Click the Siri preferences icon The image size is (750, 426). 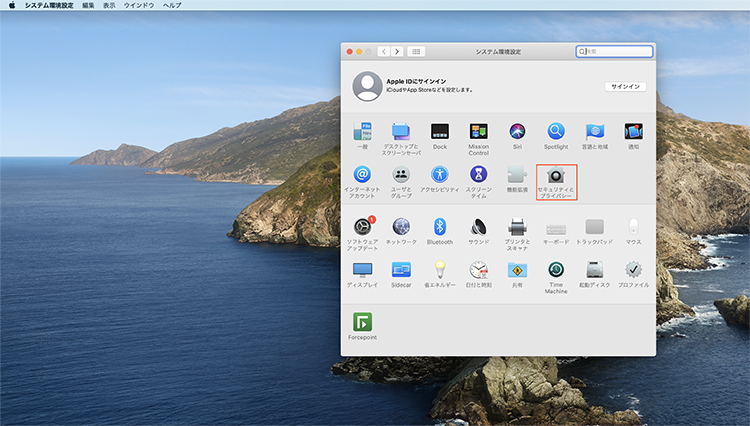point(517,132)
